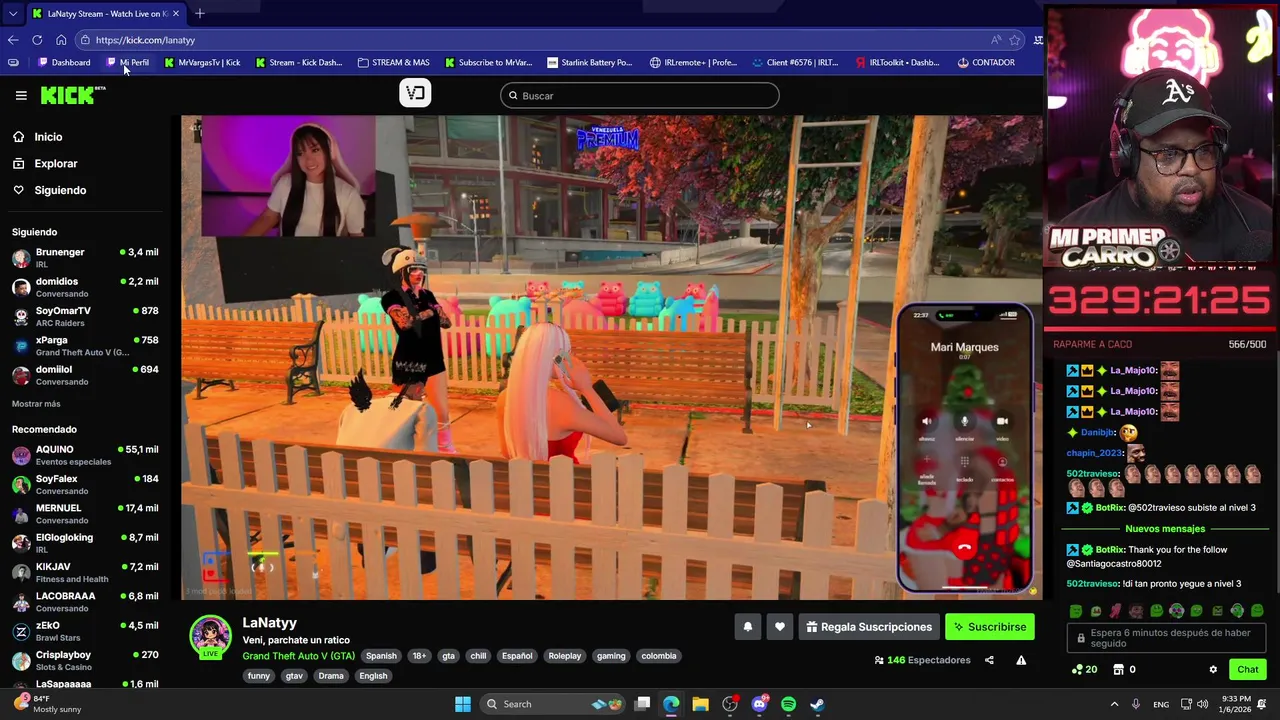Open Crisplayboy Slots & Casino channel
The width and height of the screenshot is (1280, 720).
[85, 660]
